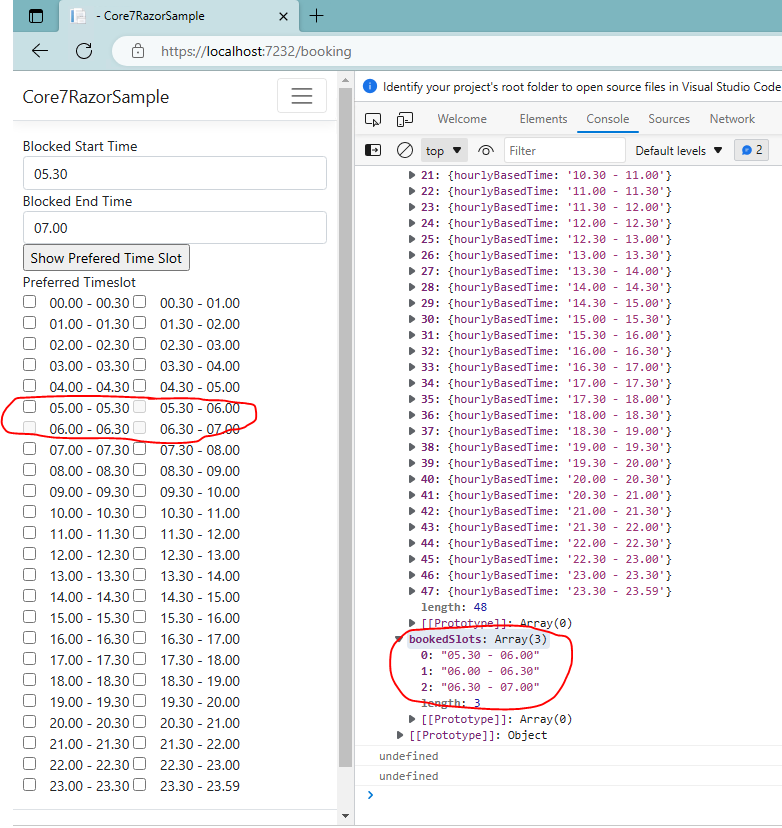Click the scrollbar down arrow
782x828 pixels.
(345, 816)
